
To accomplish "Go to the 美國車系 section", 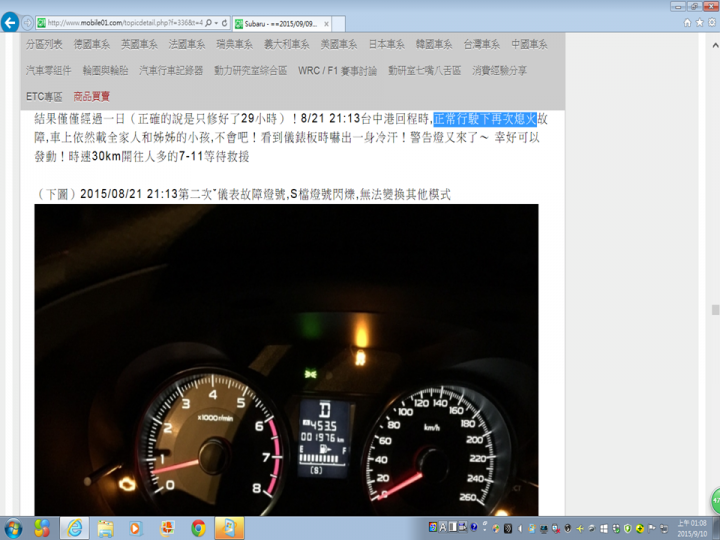I will point(339,44).
